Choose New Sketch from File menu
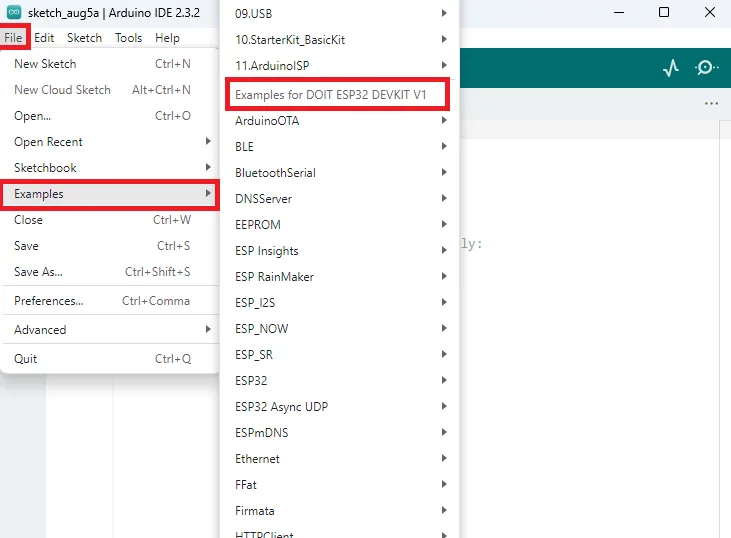This screenshot has height=538, width=731. 110,64
